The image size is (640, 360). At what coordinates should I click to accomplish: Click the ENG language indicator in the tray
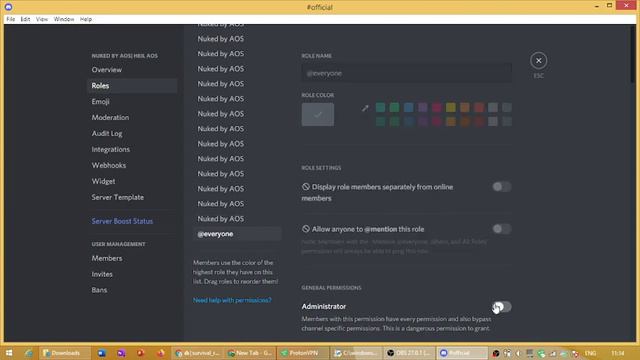(590, 353)
